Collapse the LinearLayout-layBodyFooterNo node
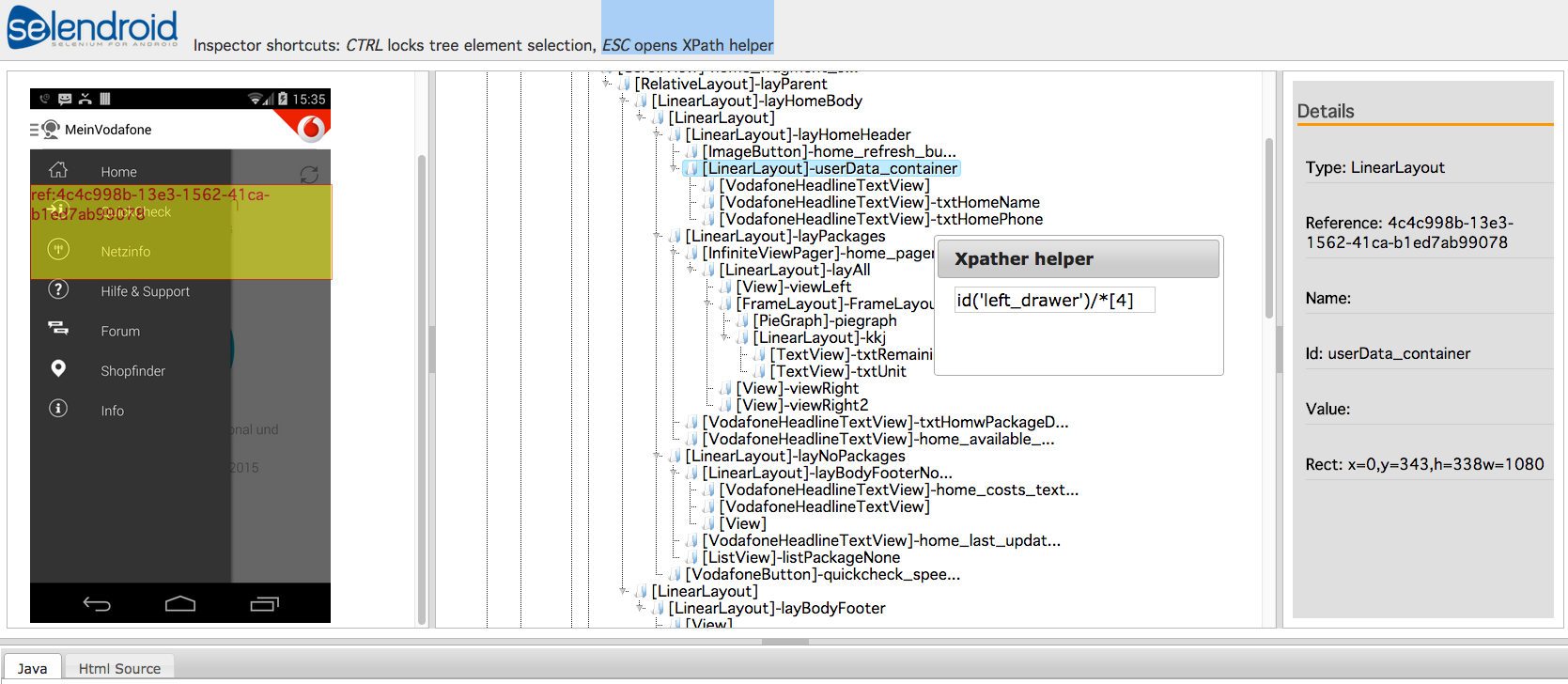This screenshot has height=684, width=1568. 675,473
